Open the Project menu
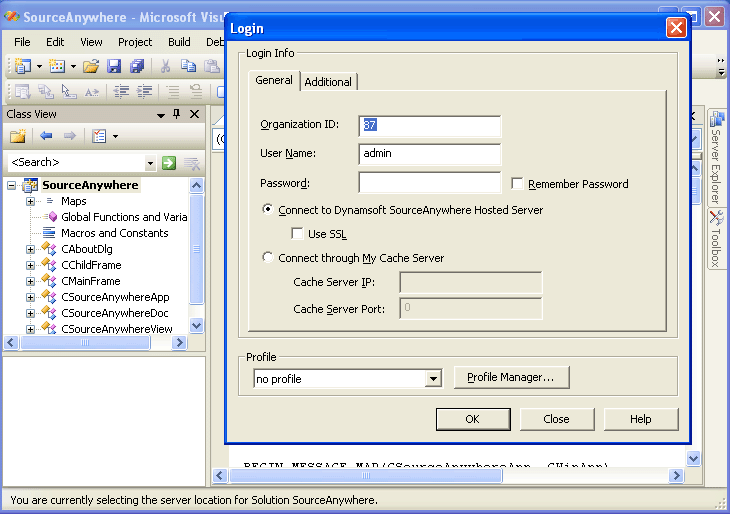This screenshot has width=730, height=514. pyautogui.click(x=135, y=42)
